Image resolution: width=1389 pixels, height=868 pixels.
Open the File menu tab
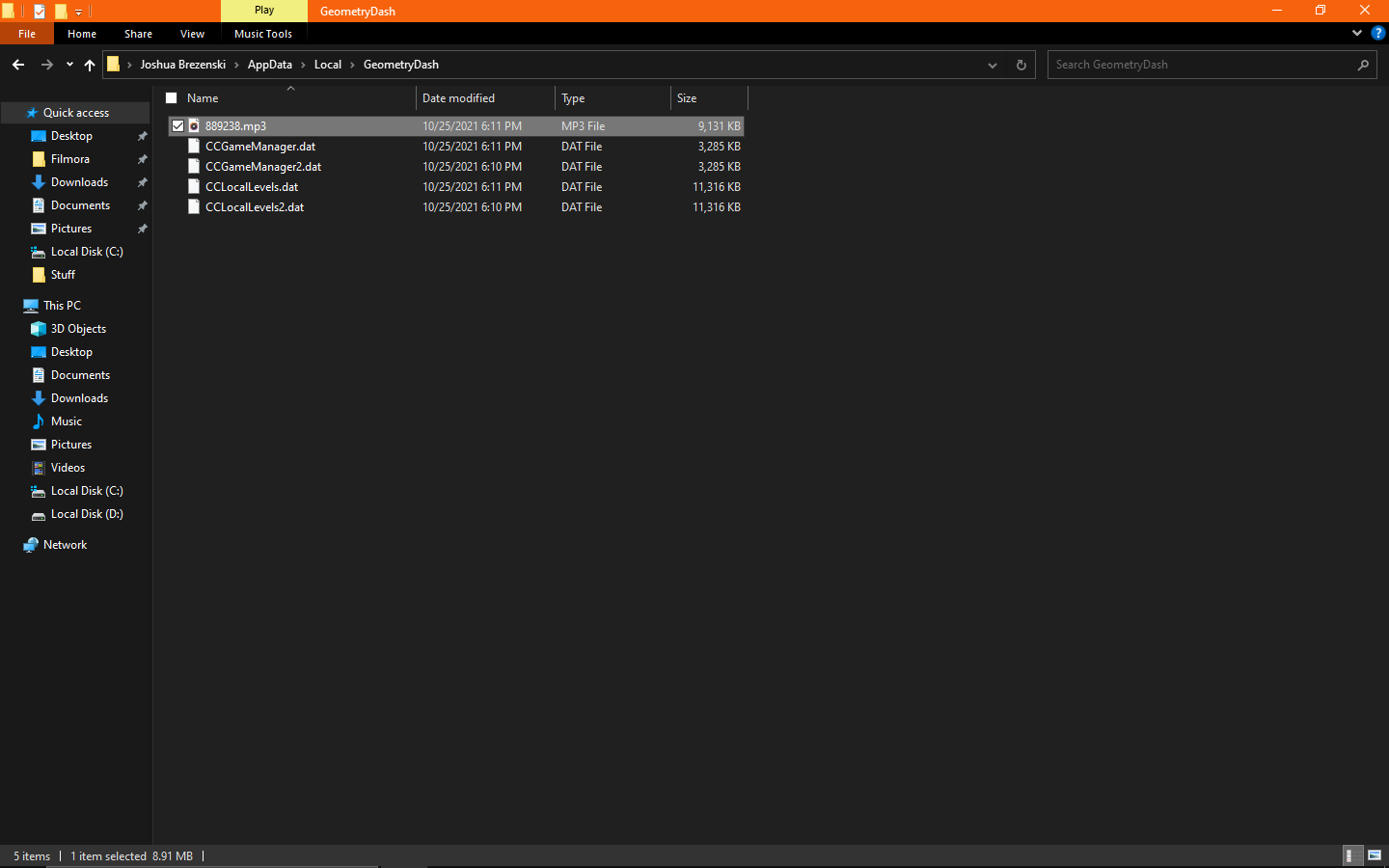coord(27,34)
